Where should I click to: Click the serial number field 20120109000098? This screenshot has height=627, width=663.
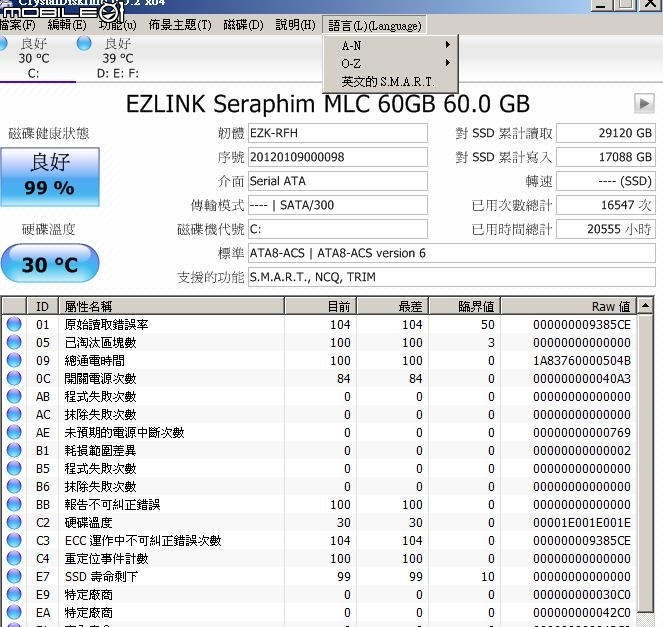click(x=337, y=157)
